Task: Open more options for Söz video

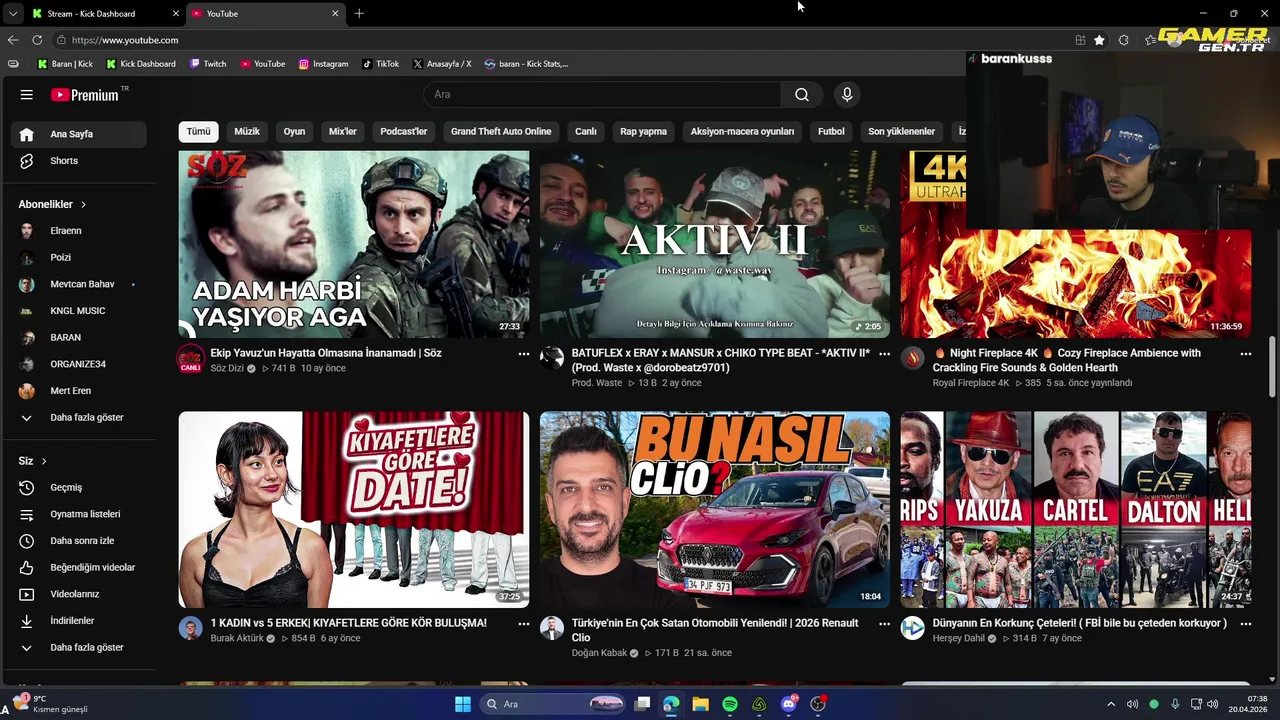Action: click(x=523, y=354)
